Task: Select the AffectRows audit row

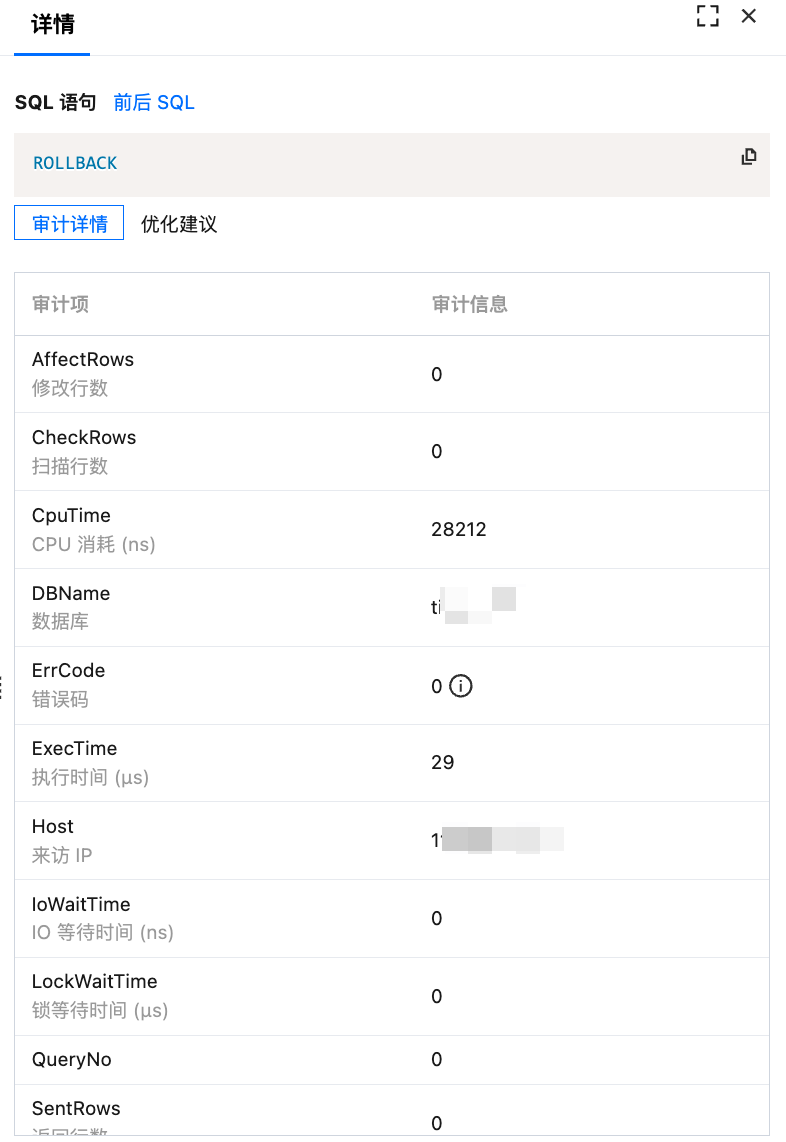Action: [x=83, y=360]
